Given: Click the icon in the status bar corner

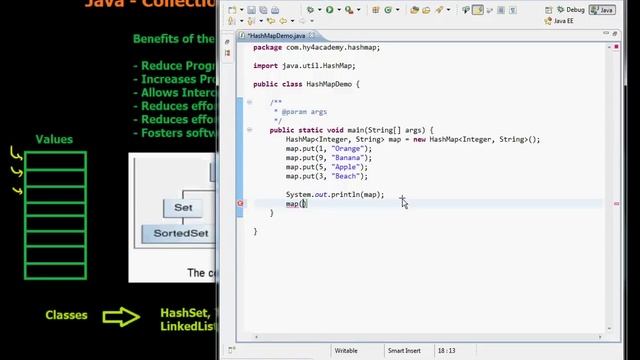Looking at the screenshot, I should tap(232, 350).
